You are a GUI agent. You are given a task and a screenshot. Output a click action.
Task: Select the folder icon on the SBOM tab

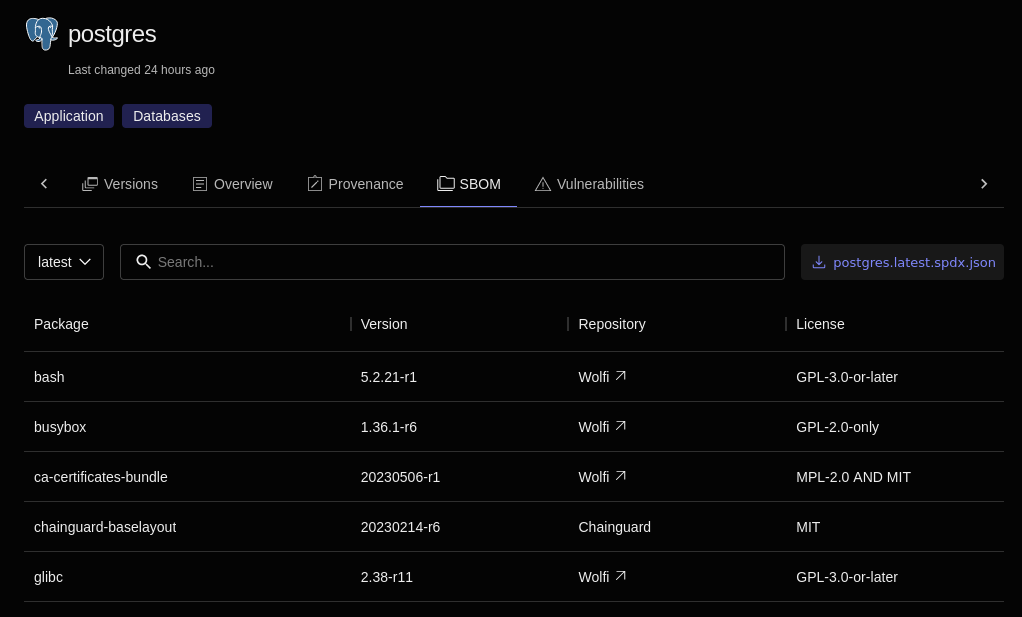click(445, 184)
